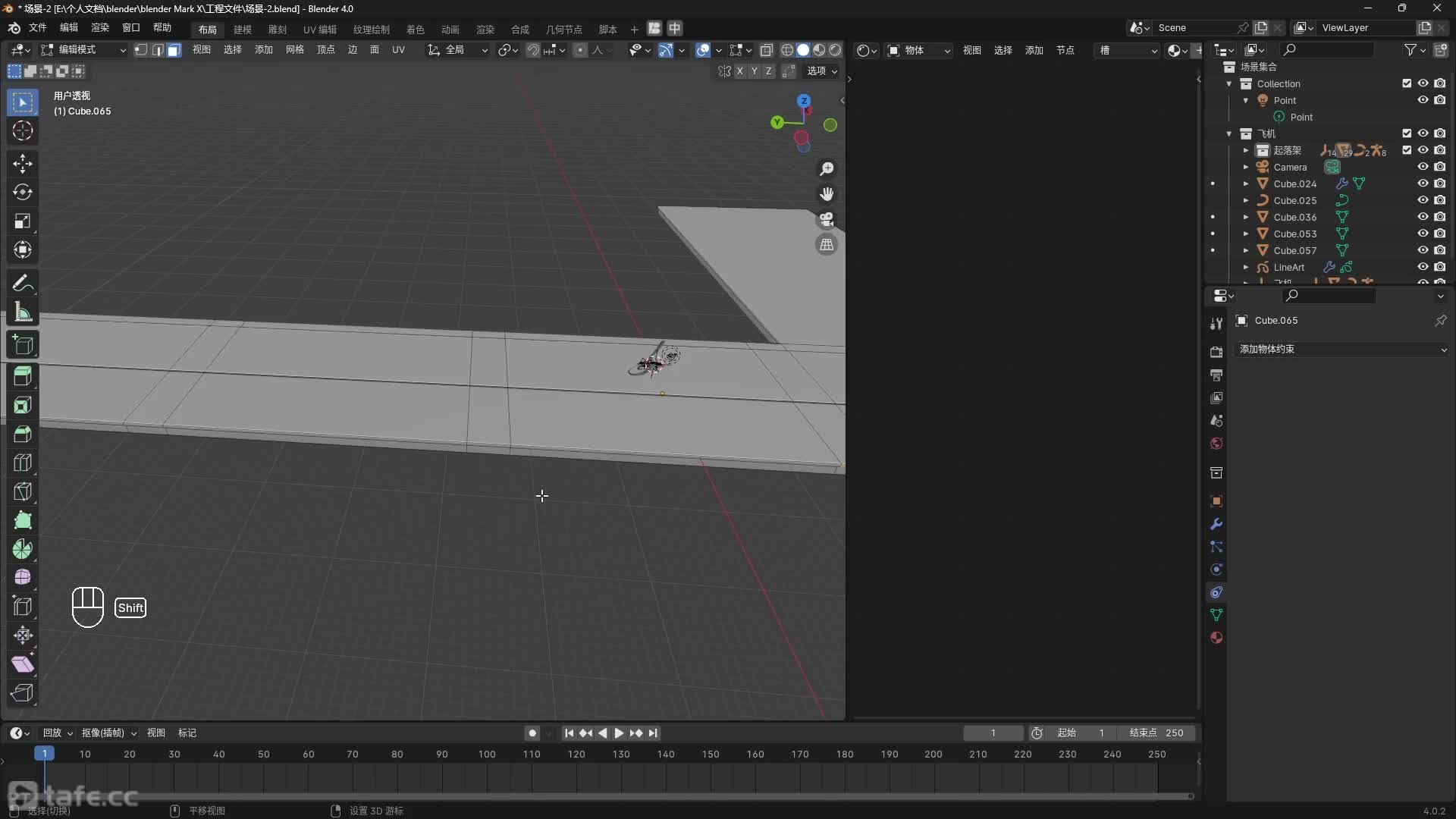Jump to the timeline start frame

click(x=570, y=733)
